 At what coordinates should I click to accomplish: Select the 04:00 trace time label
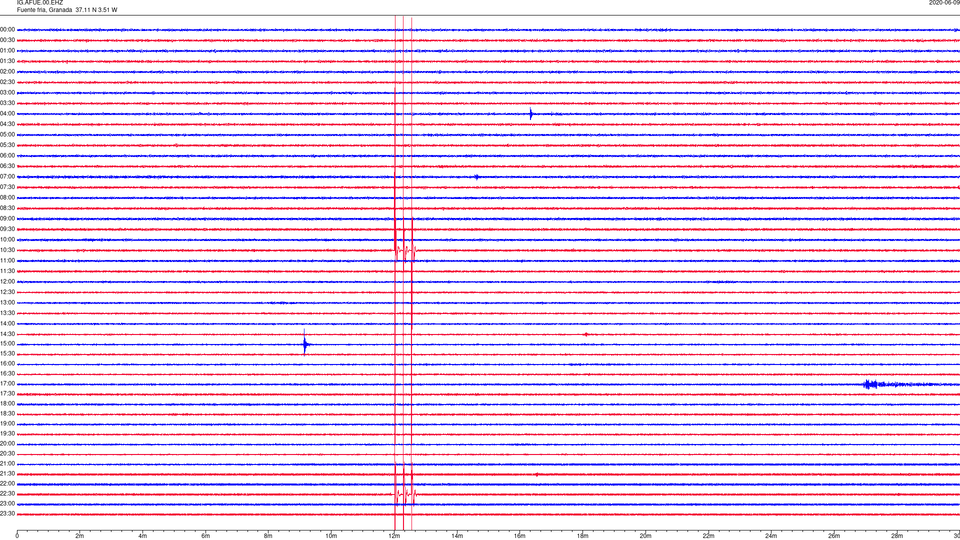7,113
